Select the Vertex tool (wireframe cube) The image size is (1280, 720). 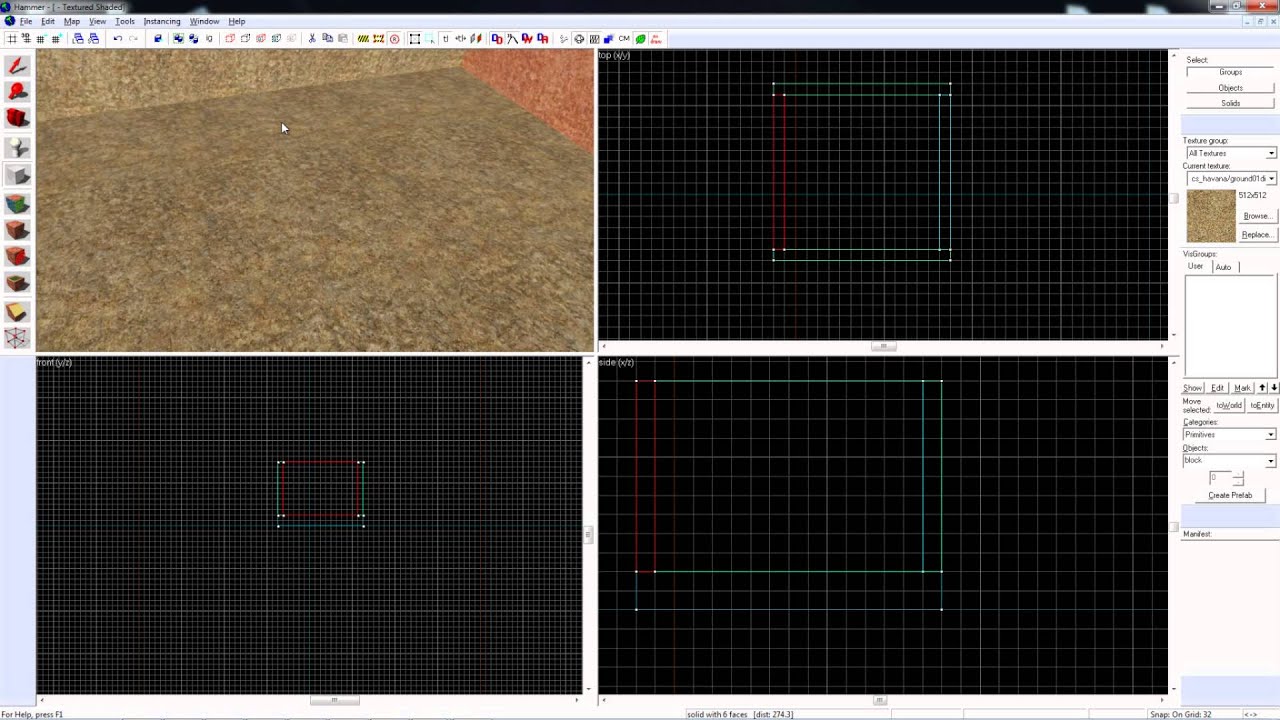(x=17, y=339)
